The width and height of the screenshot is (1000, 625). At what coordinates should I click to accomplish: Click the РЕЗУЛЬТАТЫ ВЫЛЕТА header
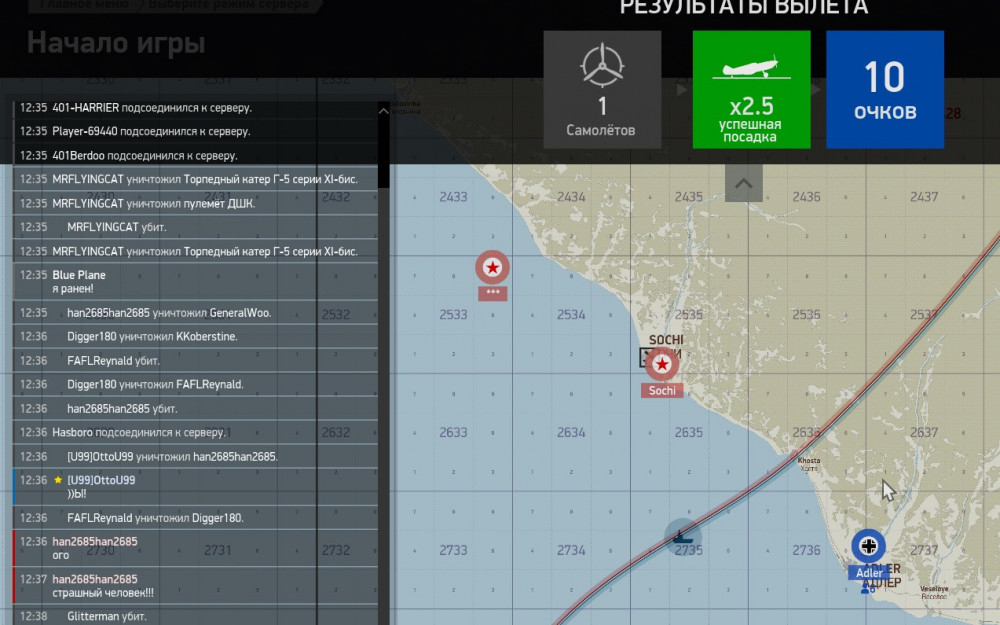point(744,7)
